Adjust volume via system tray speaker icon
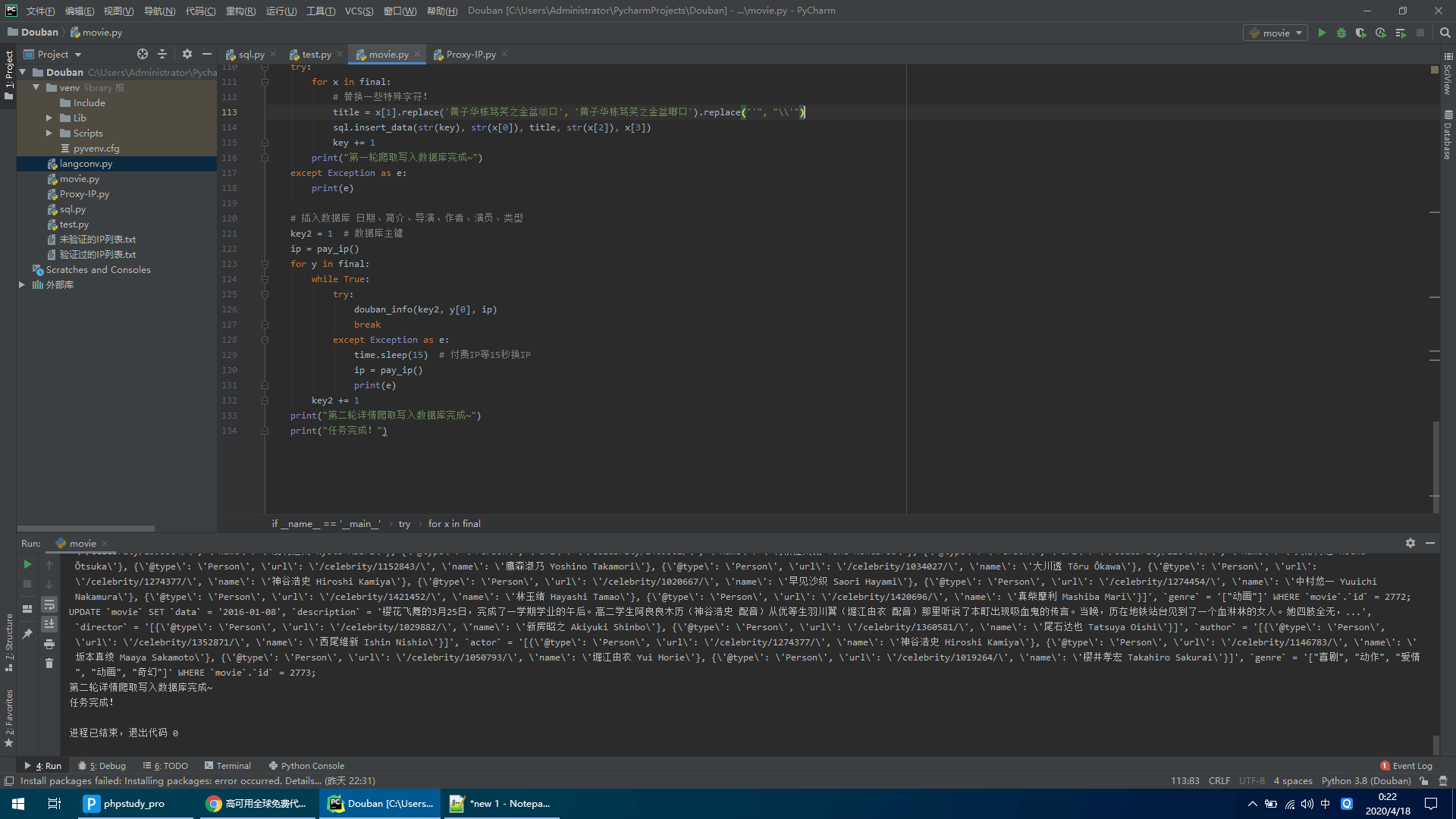Image resolution: width=1456 pixels, height=819 pixels. click(1307, 804)
